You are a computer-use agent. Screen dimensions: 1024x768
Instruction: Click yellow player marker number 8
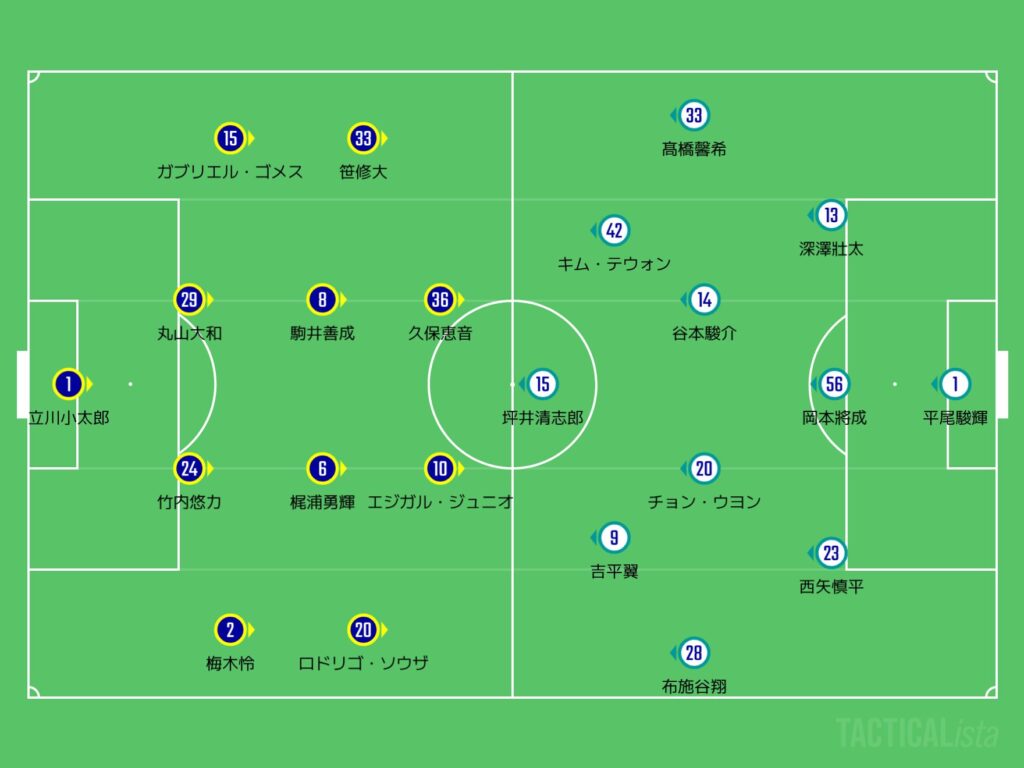coord(321,299)
